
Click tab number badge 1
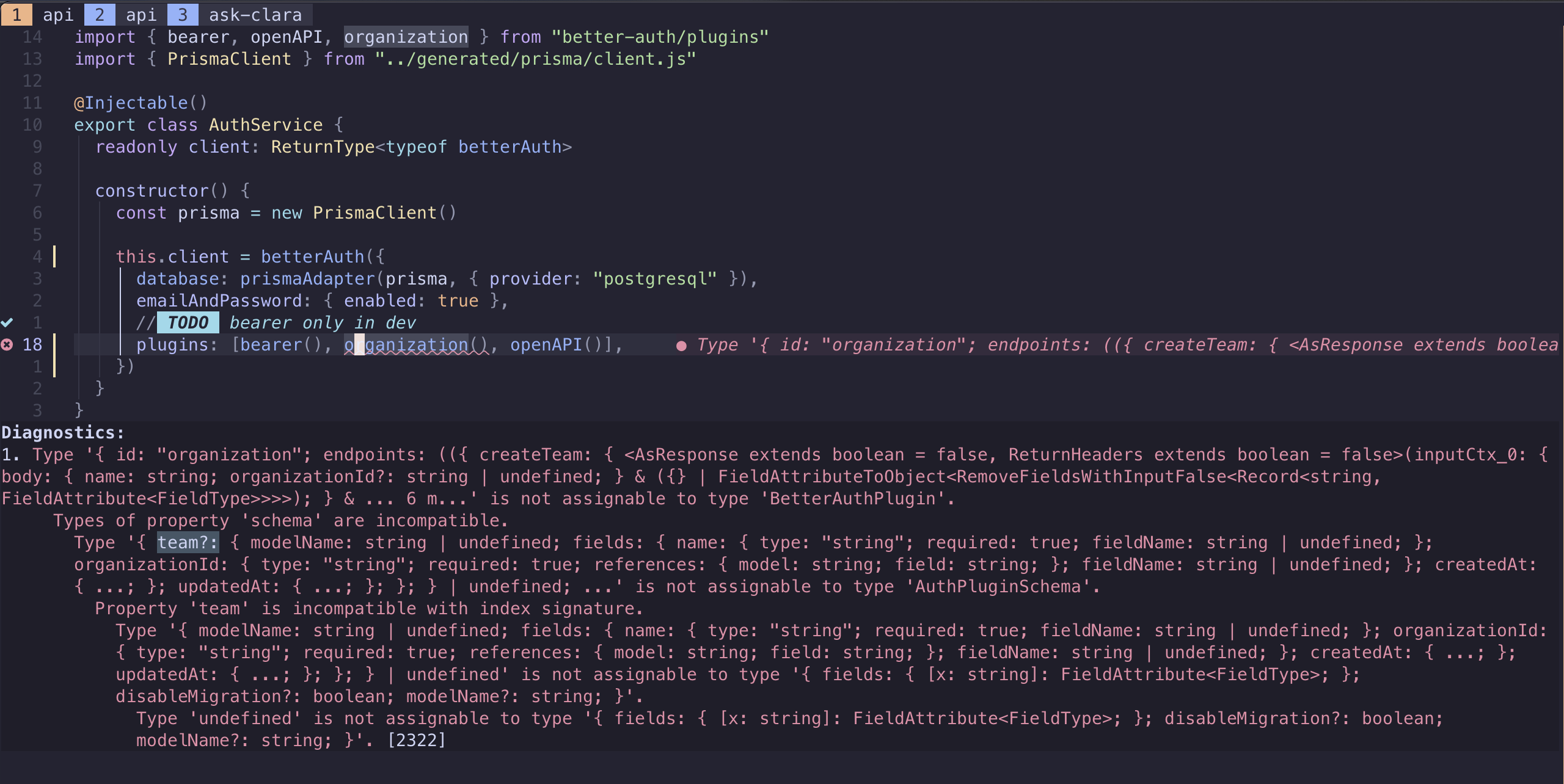click(16, 15)
